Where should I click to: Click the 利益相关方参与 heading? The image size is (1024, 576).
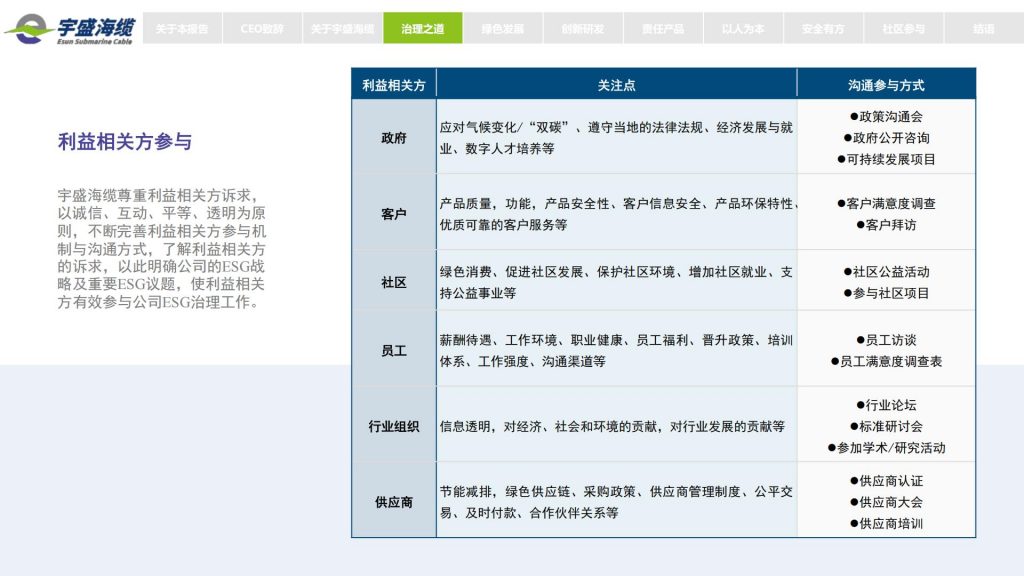125,142
